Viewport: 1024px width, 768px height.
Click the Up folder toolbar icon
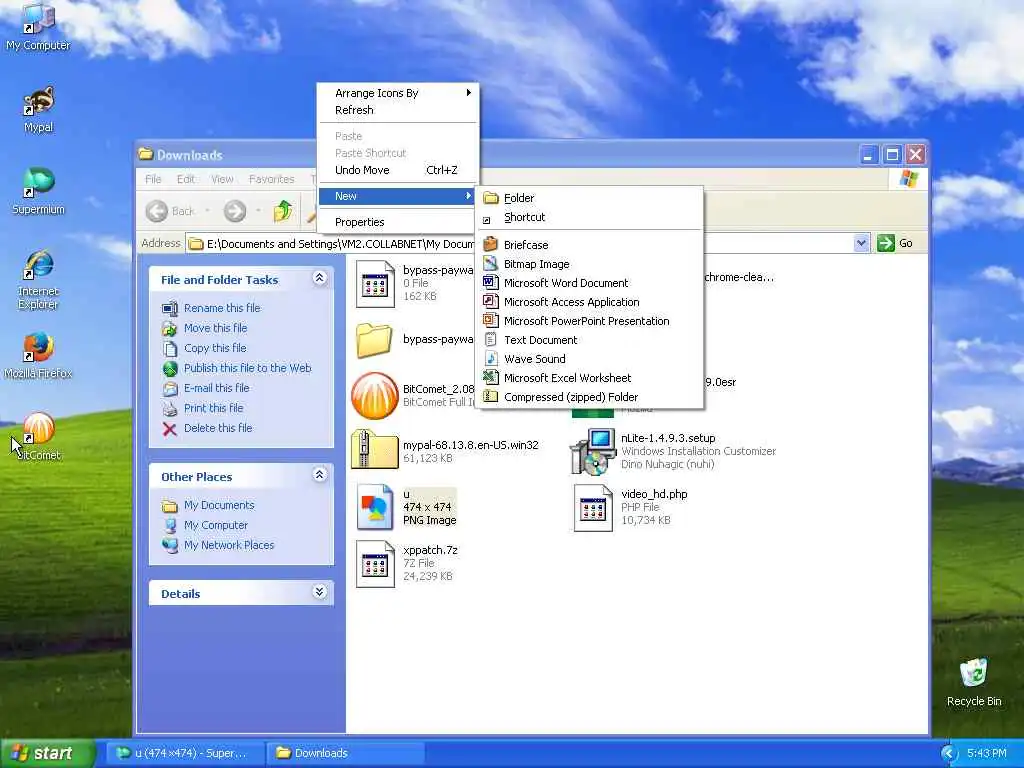[x=283, y=211]
